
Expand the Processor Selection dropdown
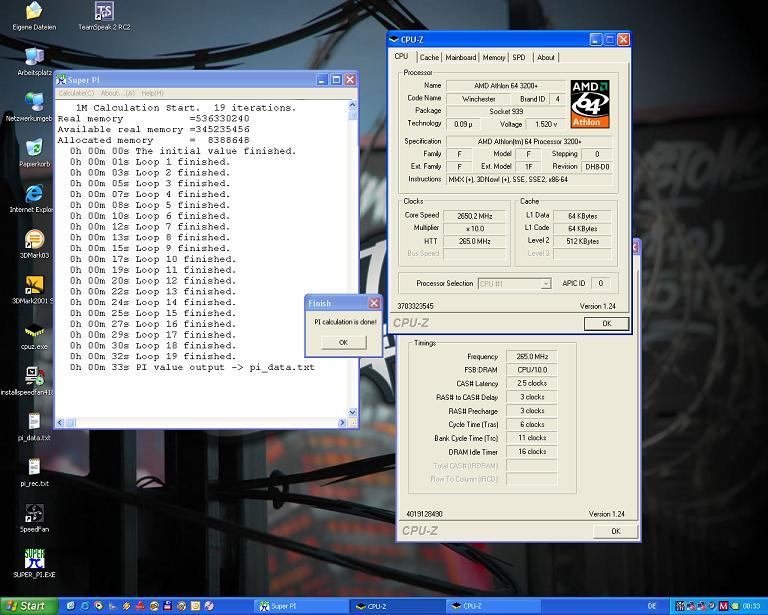(546, 284)
